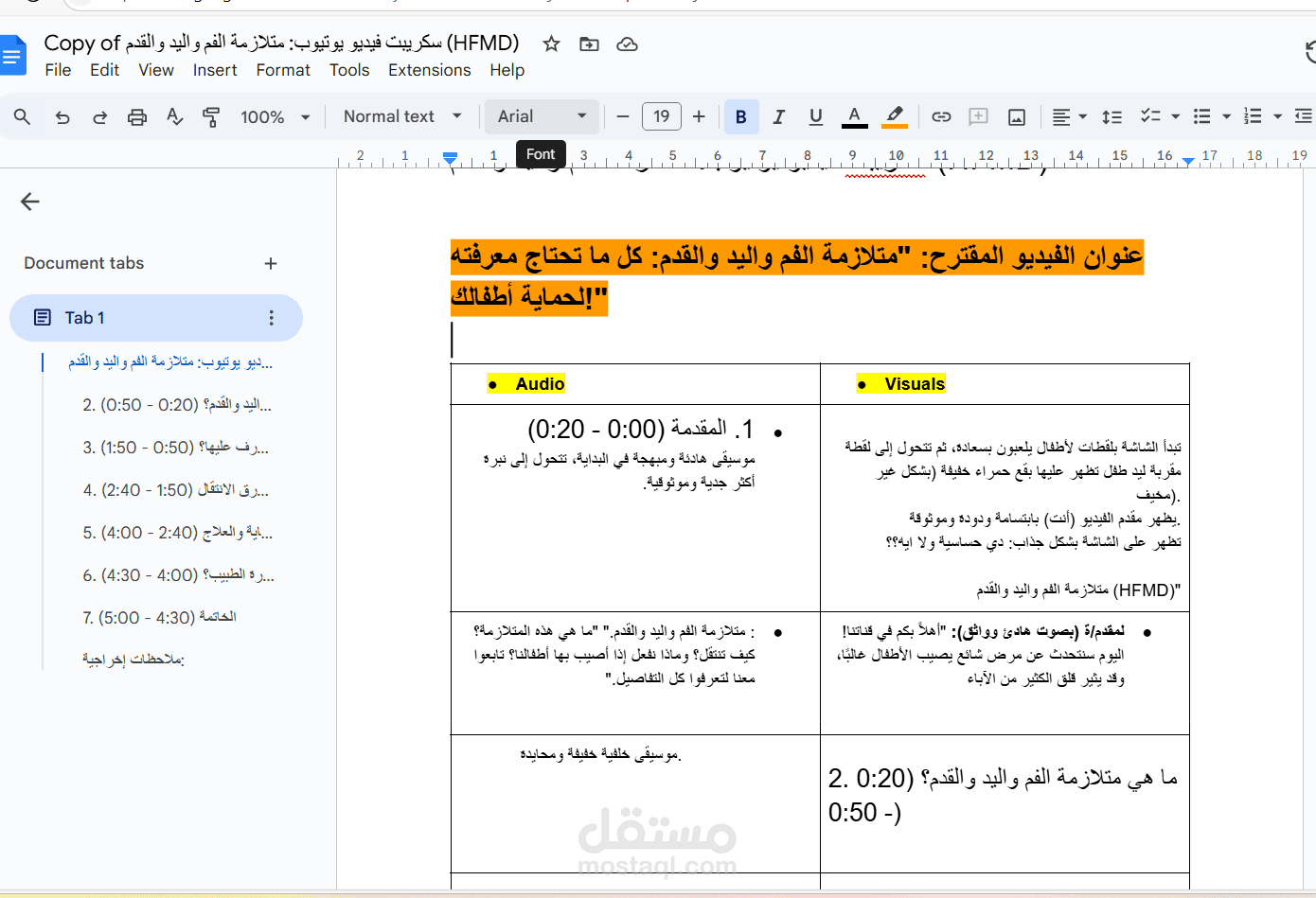Open the Help menu
Viewport: 1316px width, 898px height.
507,70
